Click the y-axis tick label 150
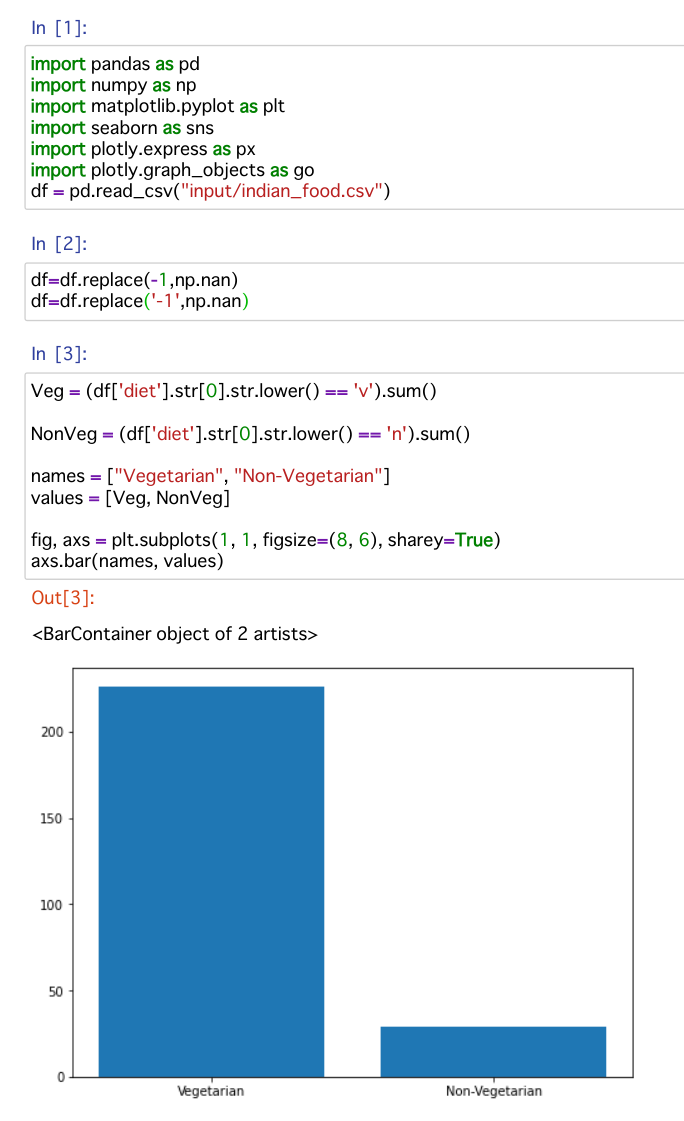Screen dimensions: 684x1121 click(52, 819)
